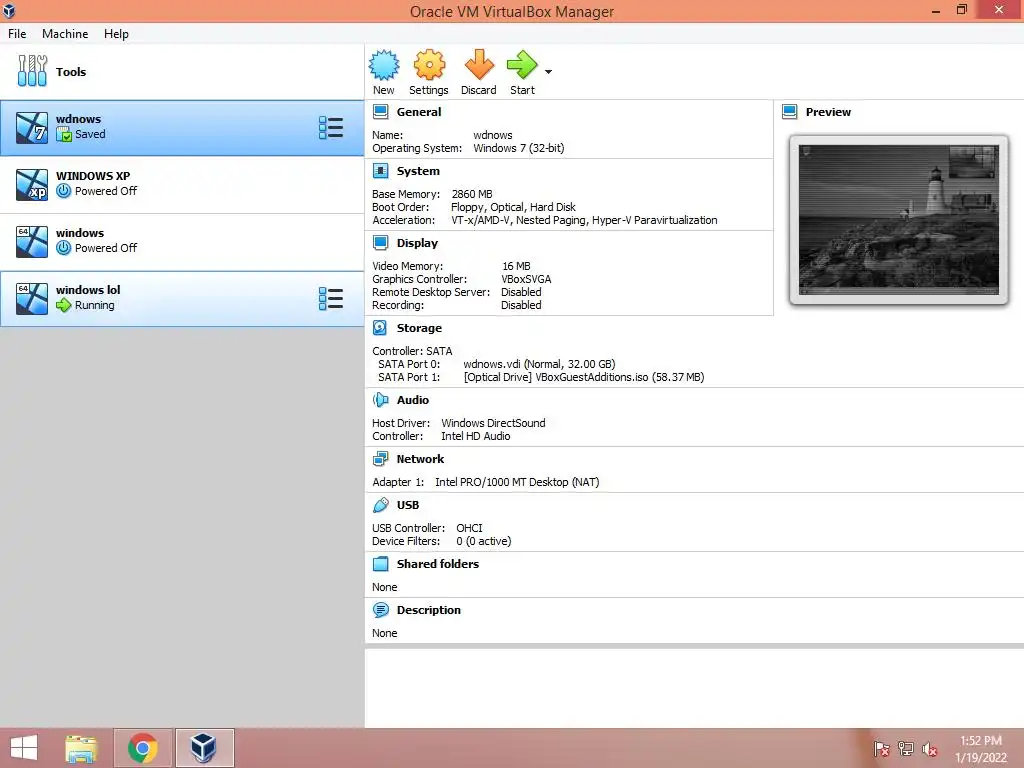The height and width of the screenshot is (768, 1024).
Task: Open the Storage section header link
Action: coord(419,328)
